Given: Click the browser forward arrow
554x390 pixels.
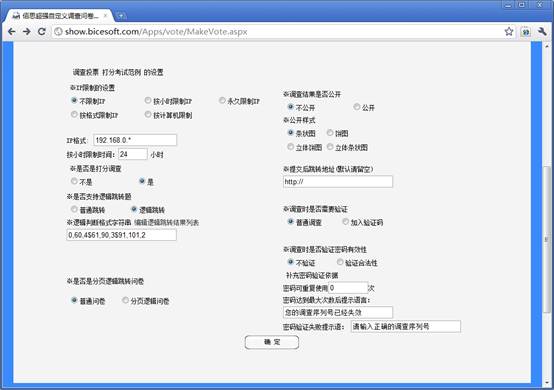Looking at the screenshot, I should (26, 32).
